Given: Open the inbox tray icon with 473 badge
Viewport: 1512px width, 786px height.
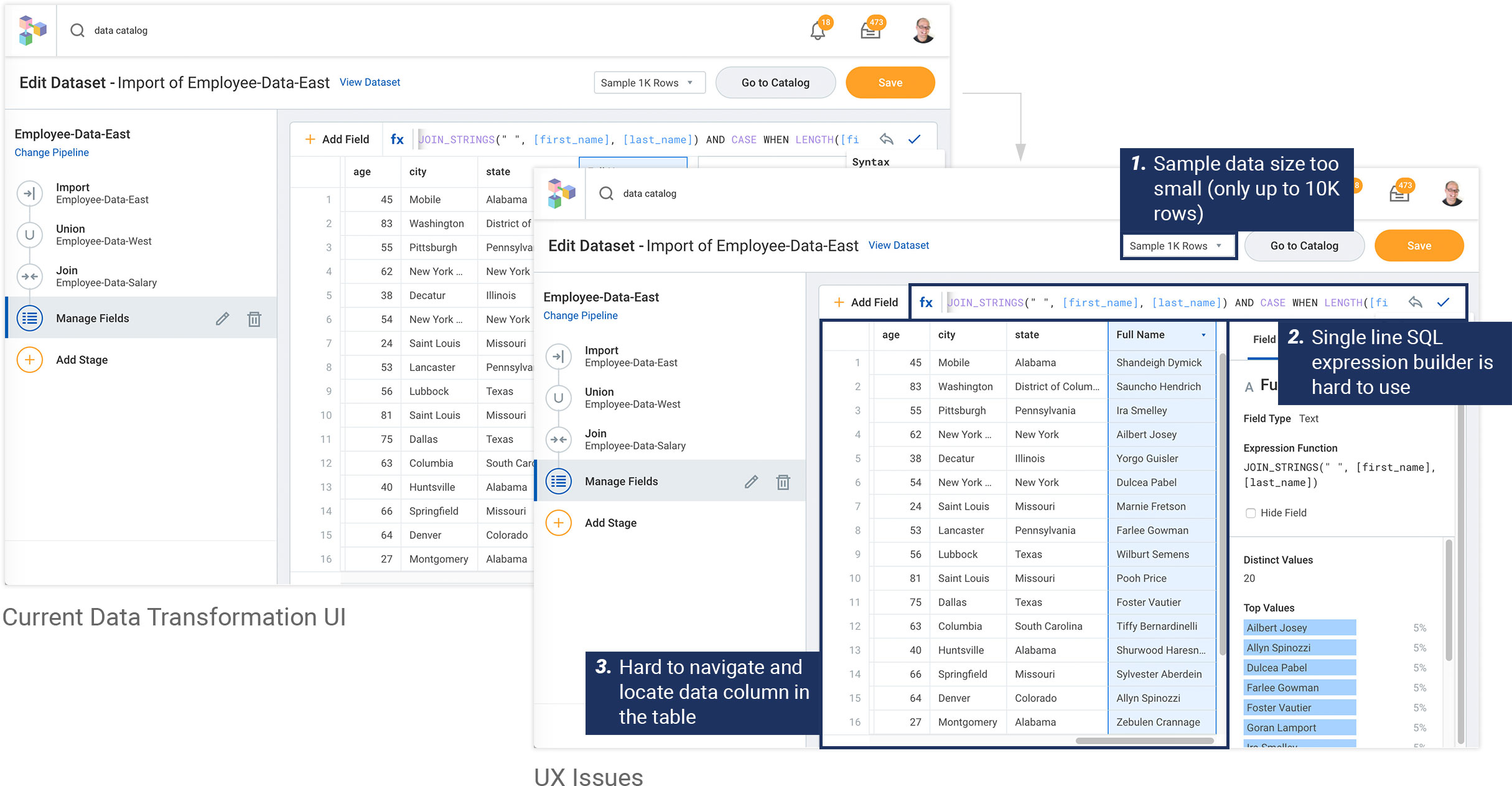Looking at the screenshot, I should [x=870, y=30].
